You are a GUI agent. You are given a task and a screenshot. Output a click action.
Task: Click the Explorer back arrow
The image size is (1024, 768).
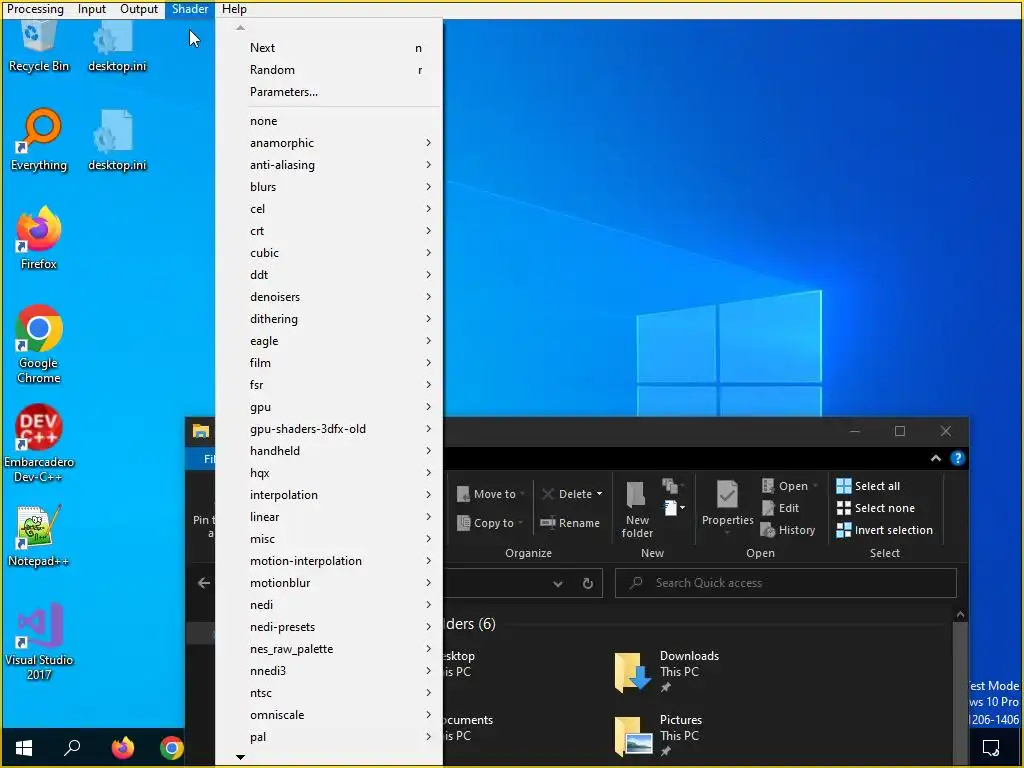click(204, 583)
